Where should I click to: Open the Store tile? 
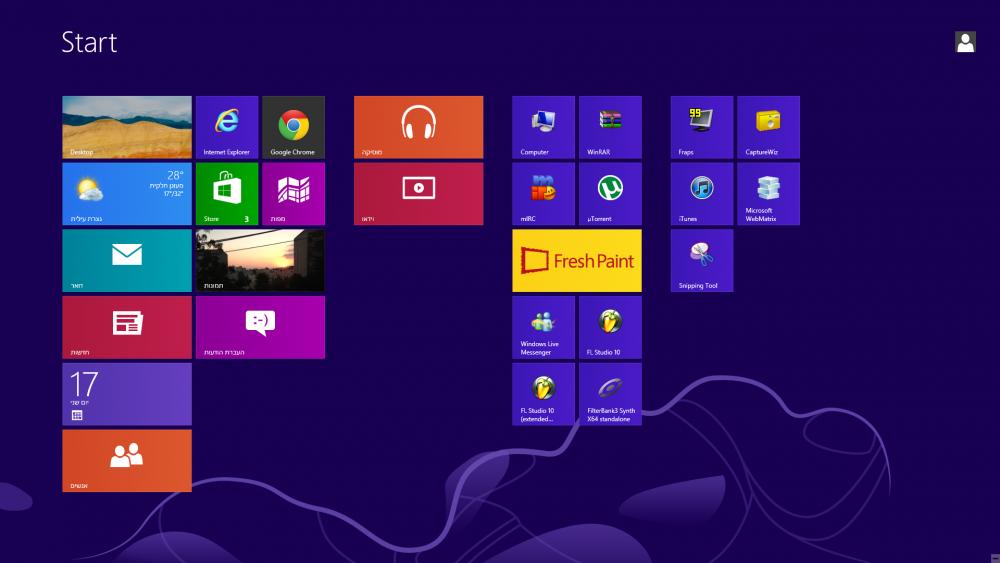227,194
